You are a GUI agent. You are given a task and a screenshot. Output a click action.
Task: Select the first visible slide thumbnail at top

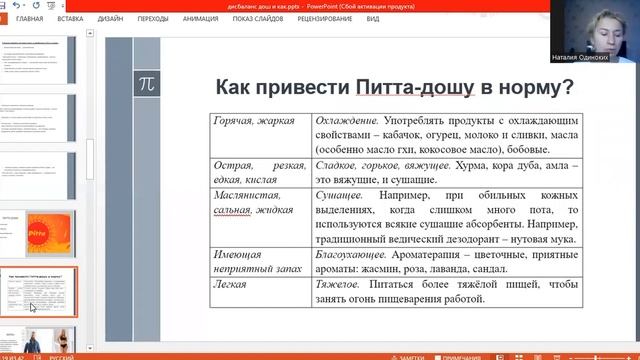(38, 60)
